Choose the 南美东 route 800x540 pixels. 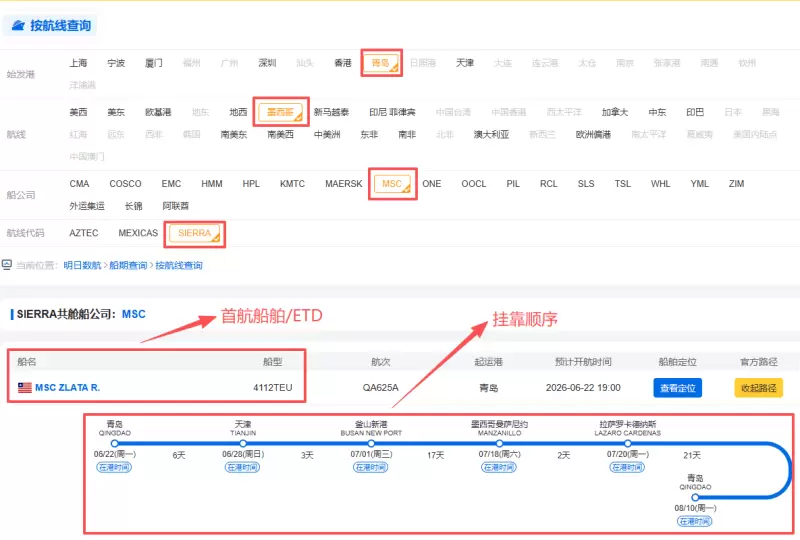(x=234, y=134)
